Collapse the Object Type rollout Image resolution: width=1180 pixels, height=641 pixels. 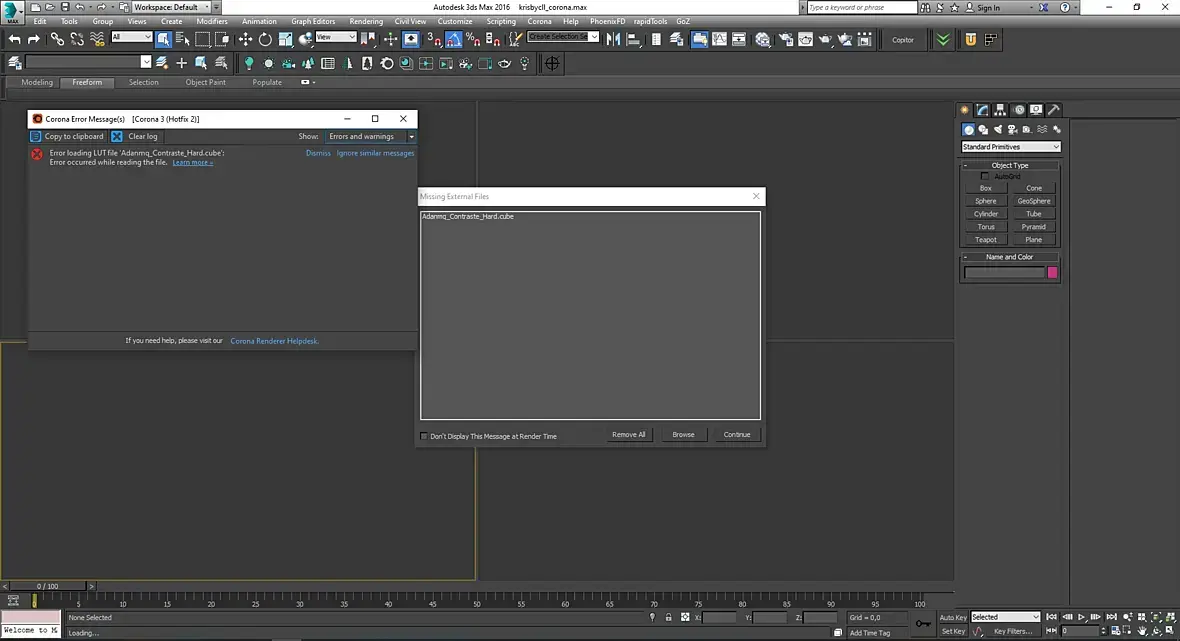1009,165
